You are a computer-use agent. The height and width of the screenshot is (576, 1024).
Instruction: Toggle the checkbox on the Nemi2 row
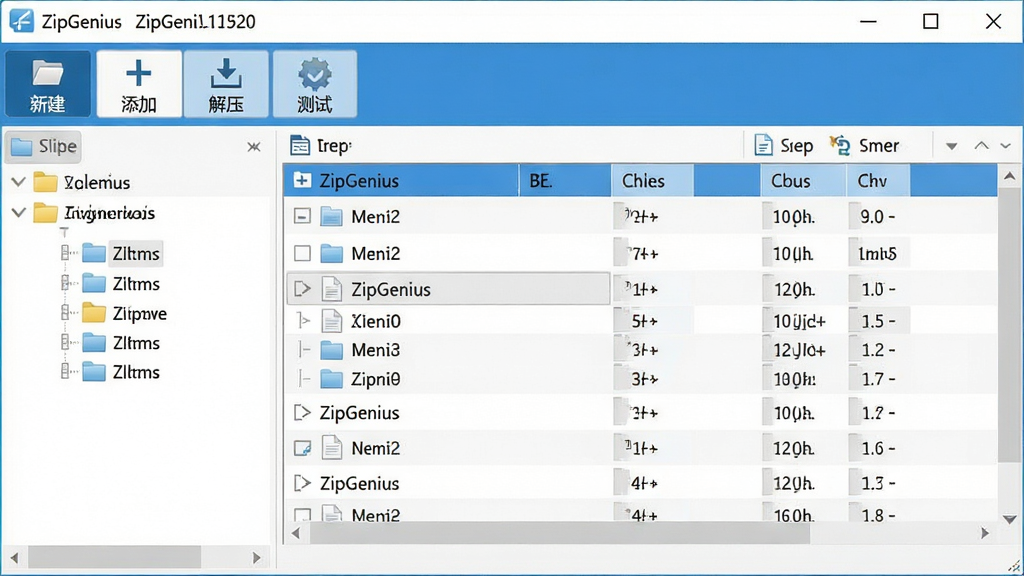[302, 448]
